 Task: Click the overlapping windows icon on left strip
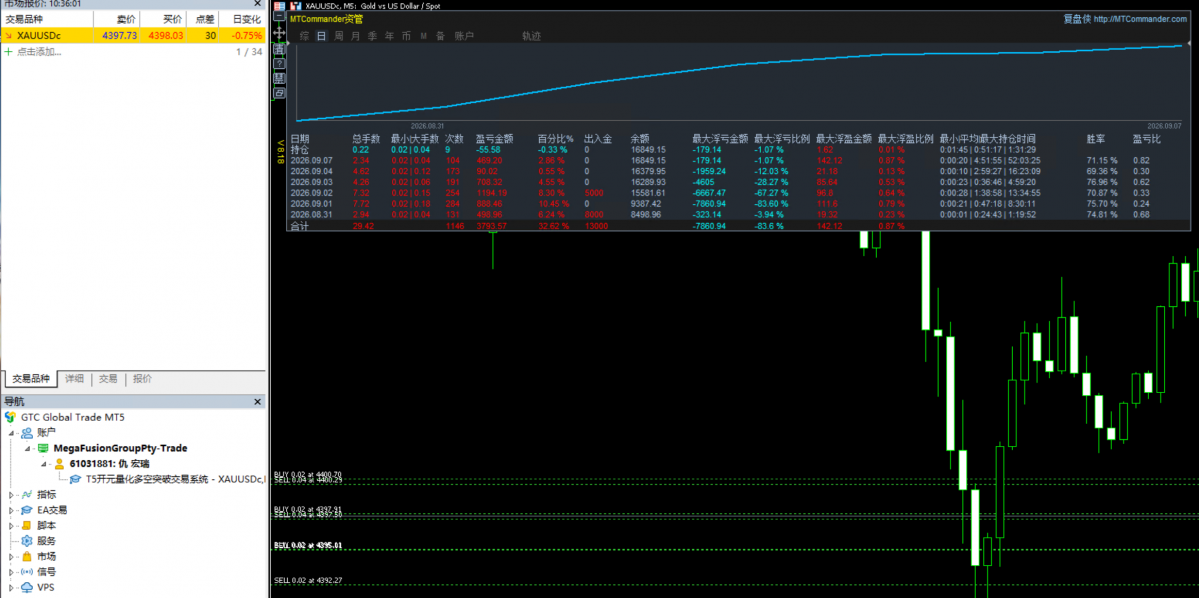click(x=279, y=93)
